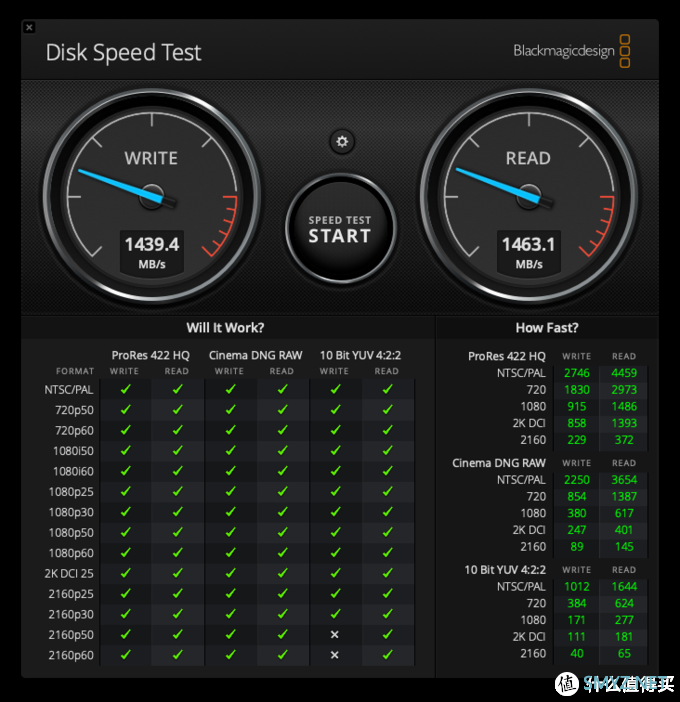Click ProRes 1080 read value 1486
Image resolution: width=680 pixels, height=702 pixels.
(x=624, y=407)
